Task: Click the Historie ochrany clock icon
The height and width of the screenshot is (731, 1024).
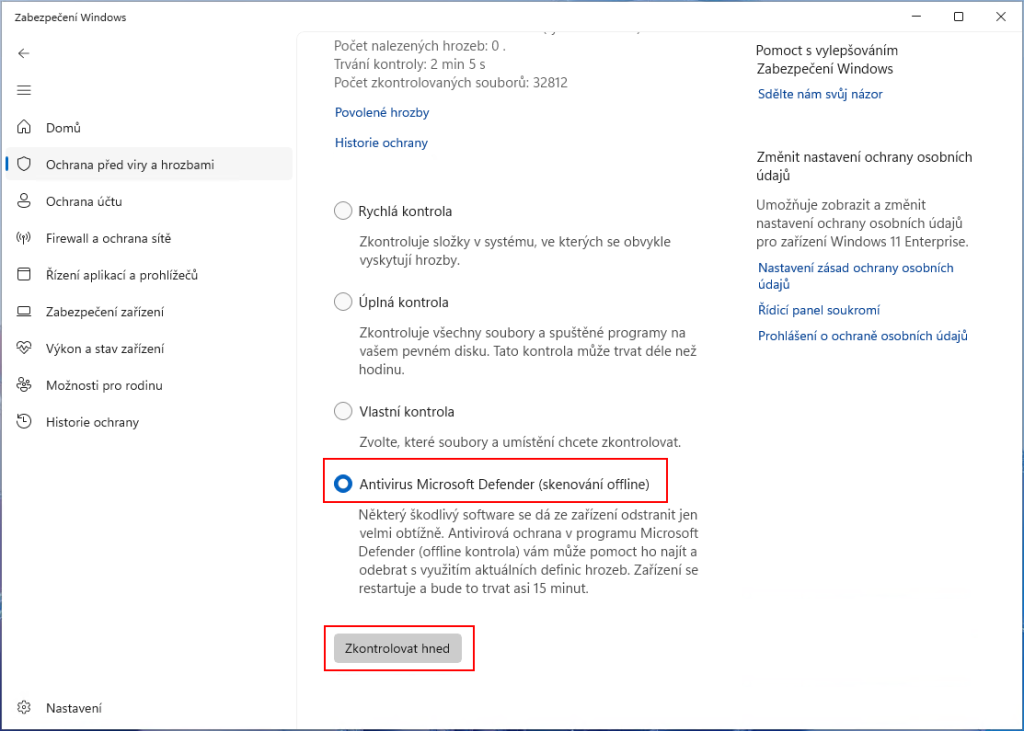Action: click(24, 421)
